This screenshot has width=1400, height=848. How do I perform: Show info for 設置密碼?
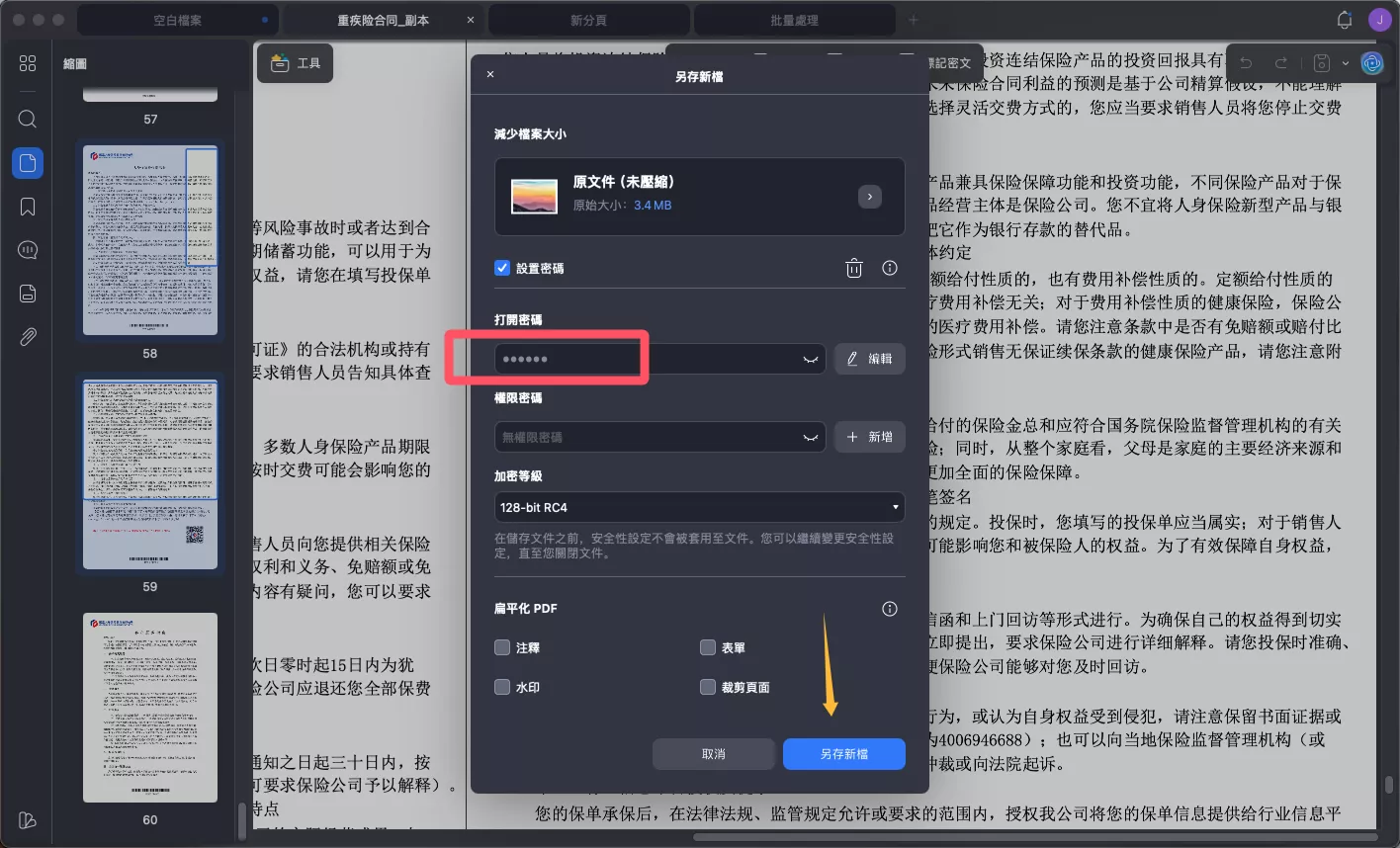[890, 268]
